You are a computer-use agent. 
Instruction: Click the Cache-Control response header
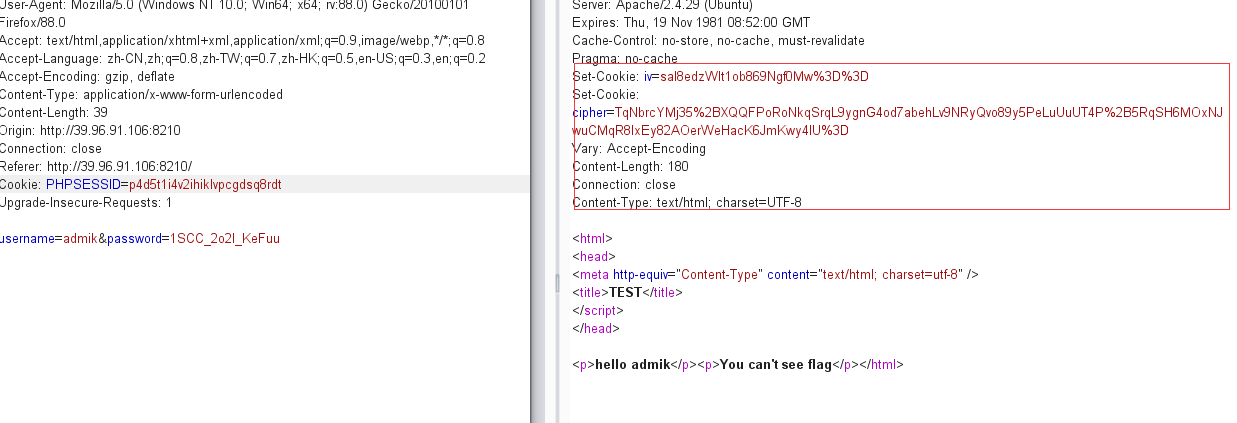click(x=718, y=41)
